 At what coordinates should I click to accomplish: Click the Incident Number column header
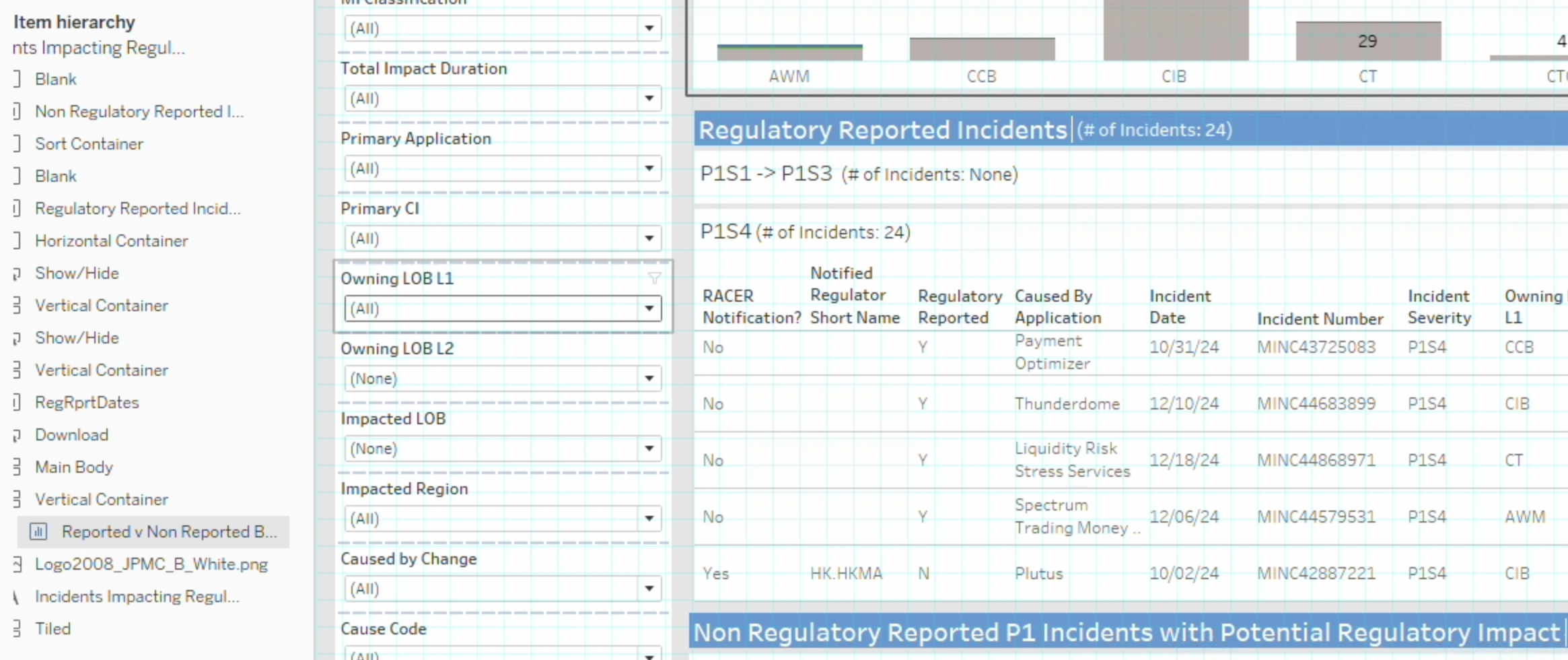(1320, 319)
